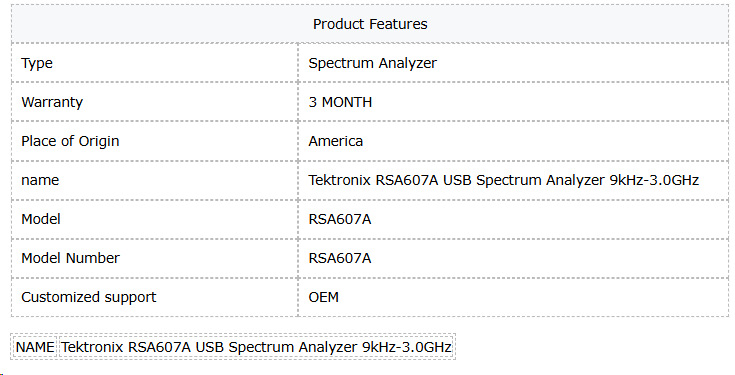Select the Type label cell

pos(155,63)
